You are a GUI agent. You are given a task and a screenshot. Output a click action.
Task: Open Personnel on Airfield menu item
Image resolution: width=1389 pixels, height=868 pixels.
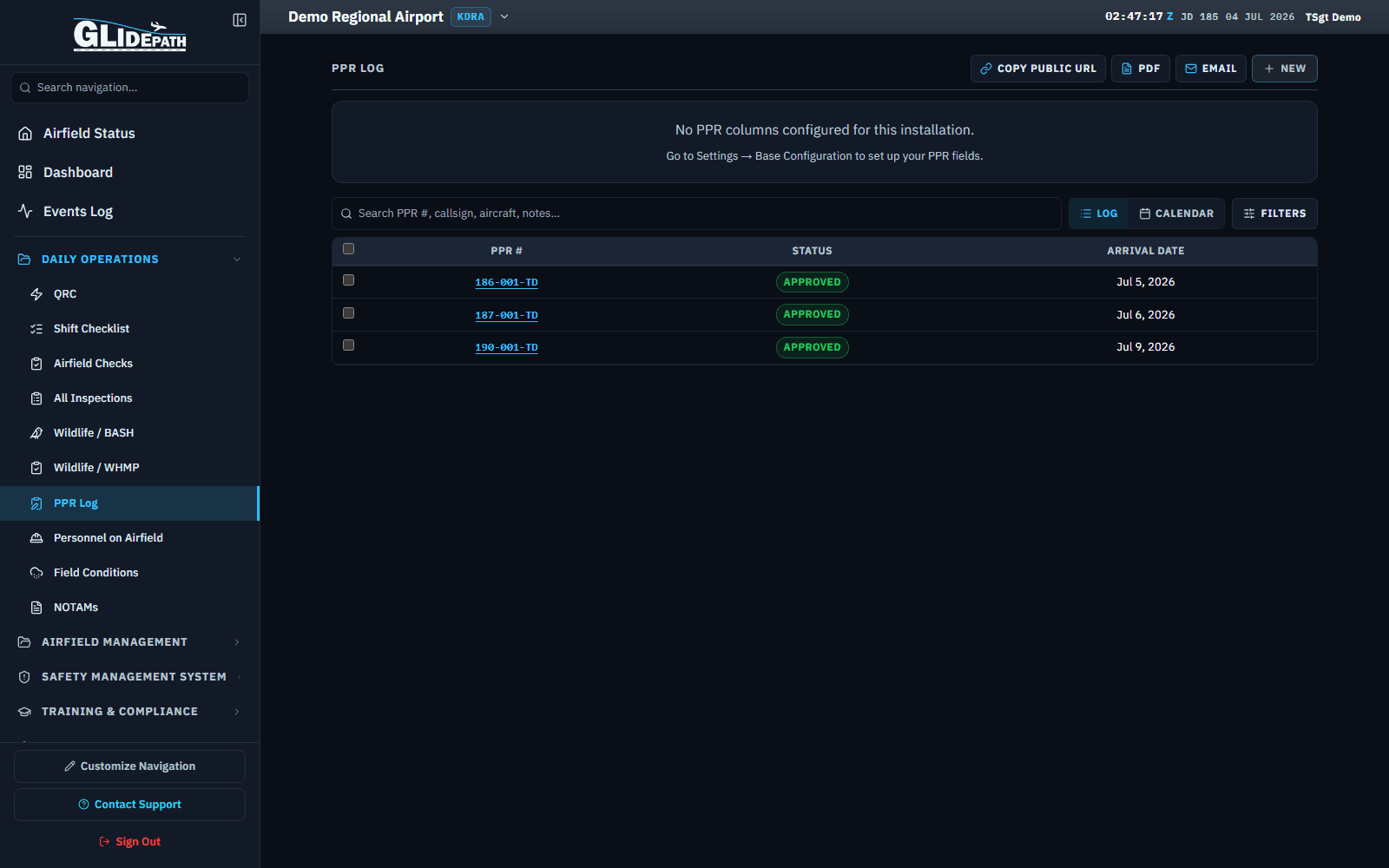point(129,538)
